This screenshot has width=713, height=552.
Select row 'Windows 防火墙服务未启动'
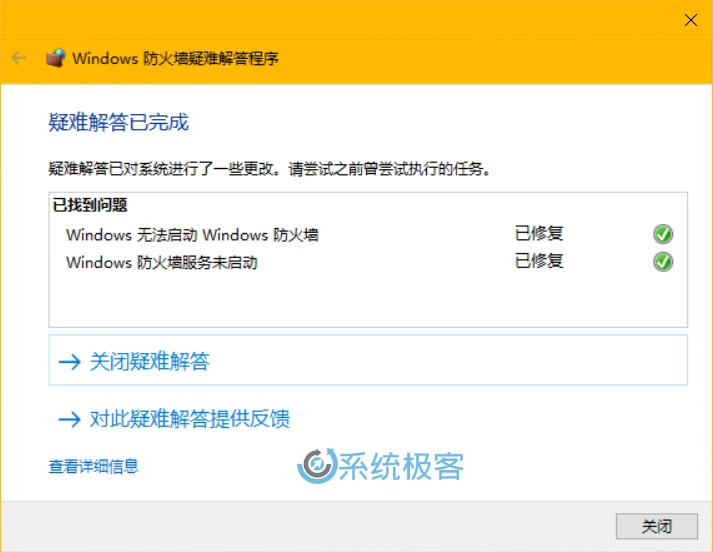[369, 262]
